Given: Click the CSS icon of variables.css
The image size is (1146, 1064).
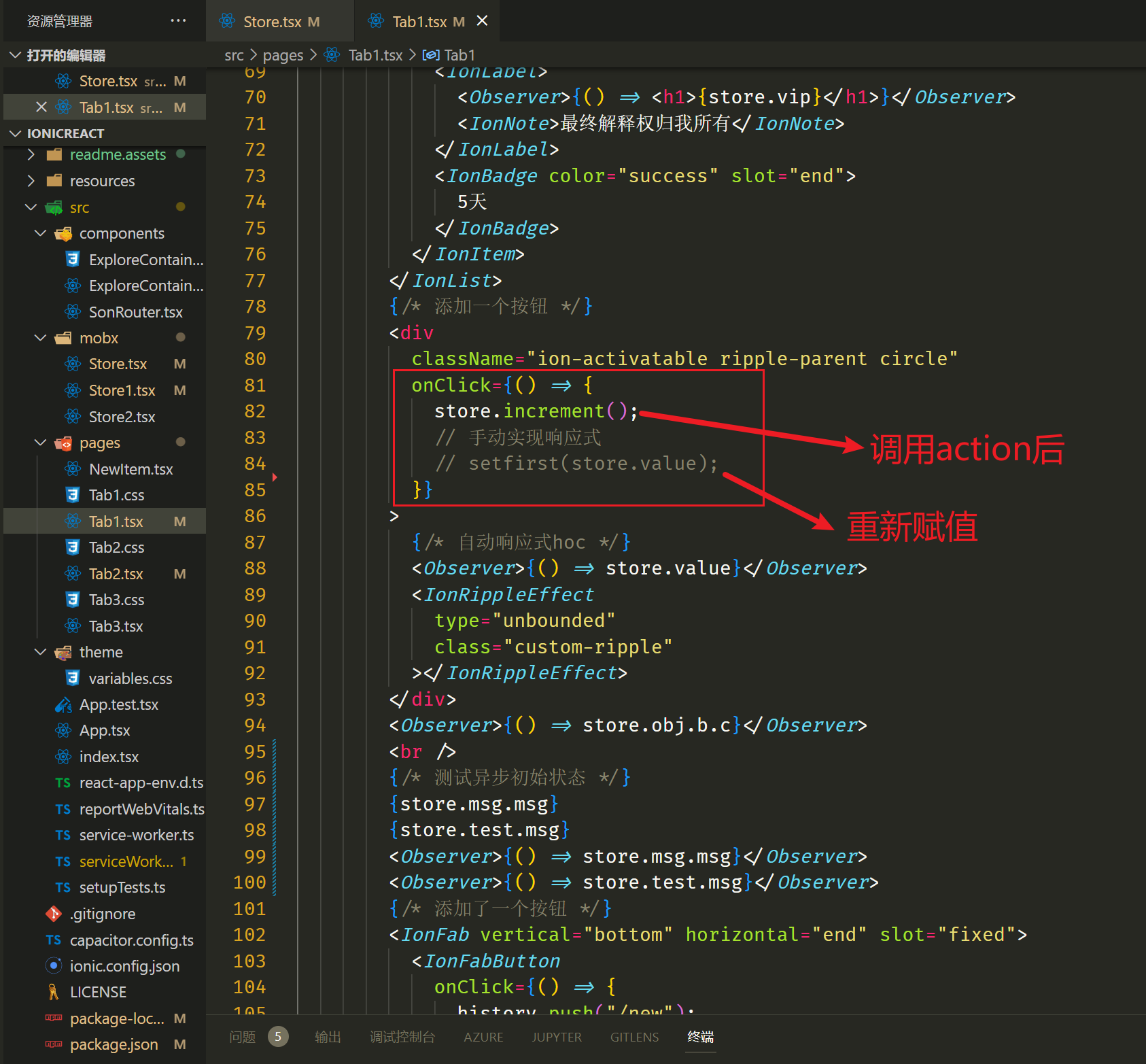Looking at the screenshot, I should point(73,679).
